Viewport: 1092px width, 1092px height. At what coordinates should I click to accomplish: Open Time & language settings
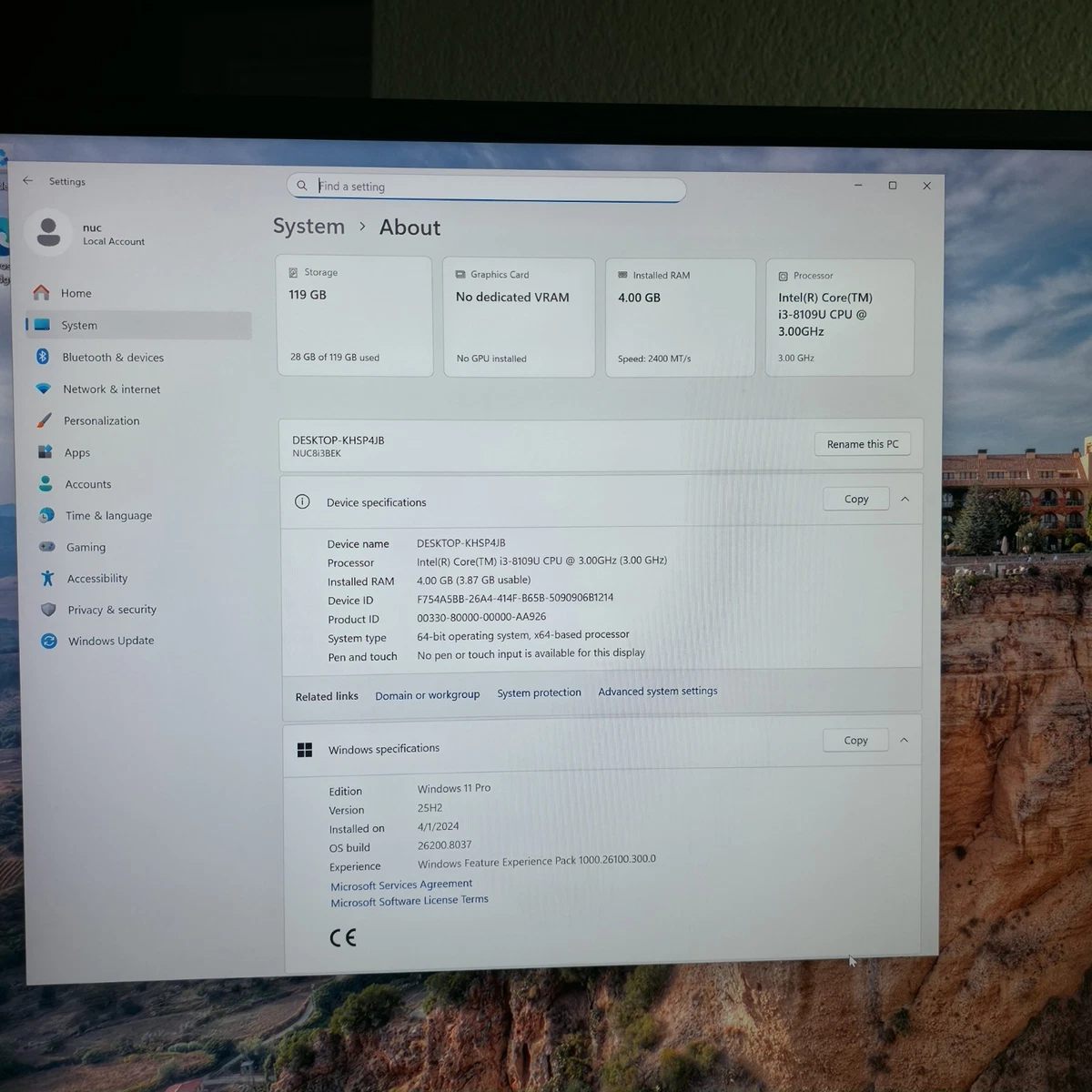(x=141, y=515)
